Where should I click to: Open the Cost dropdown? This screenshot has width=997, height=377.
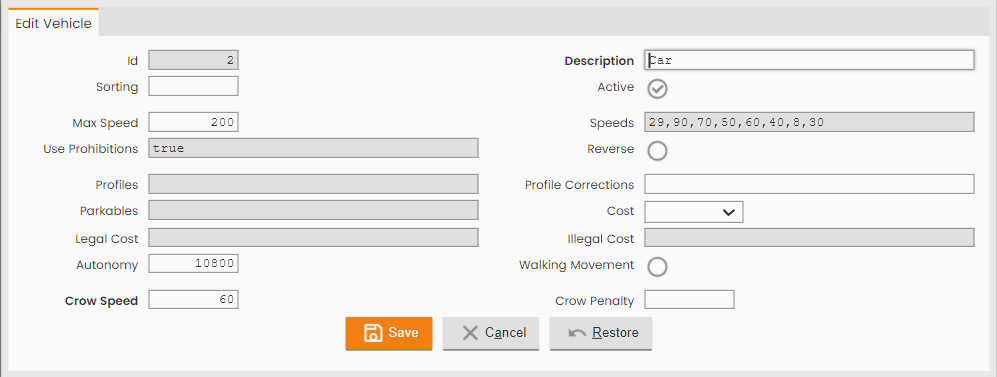694,212
